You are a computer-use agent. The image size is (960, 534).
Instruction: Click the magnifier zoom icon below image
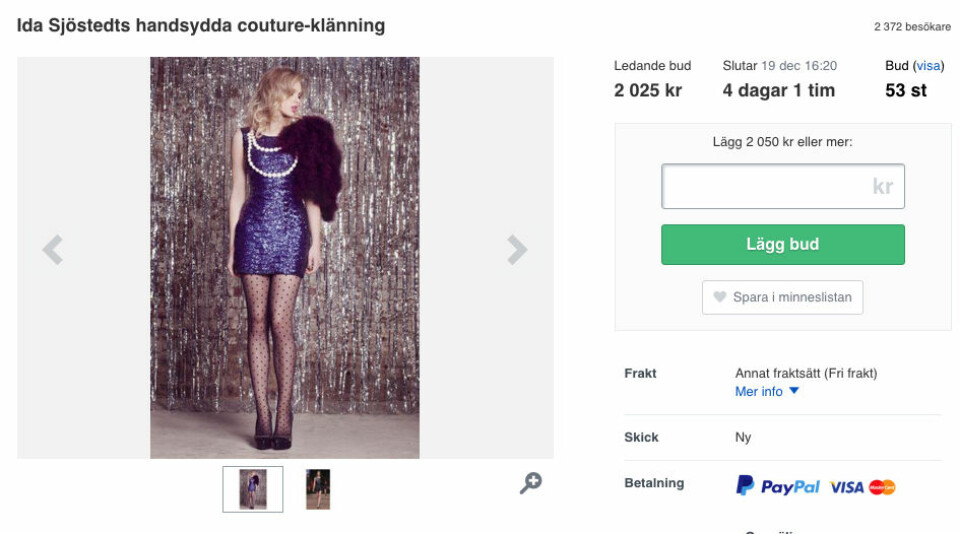click(x=530, y=484)
